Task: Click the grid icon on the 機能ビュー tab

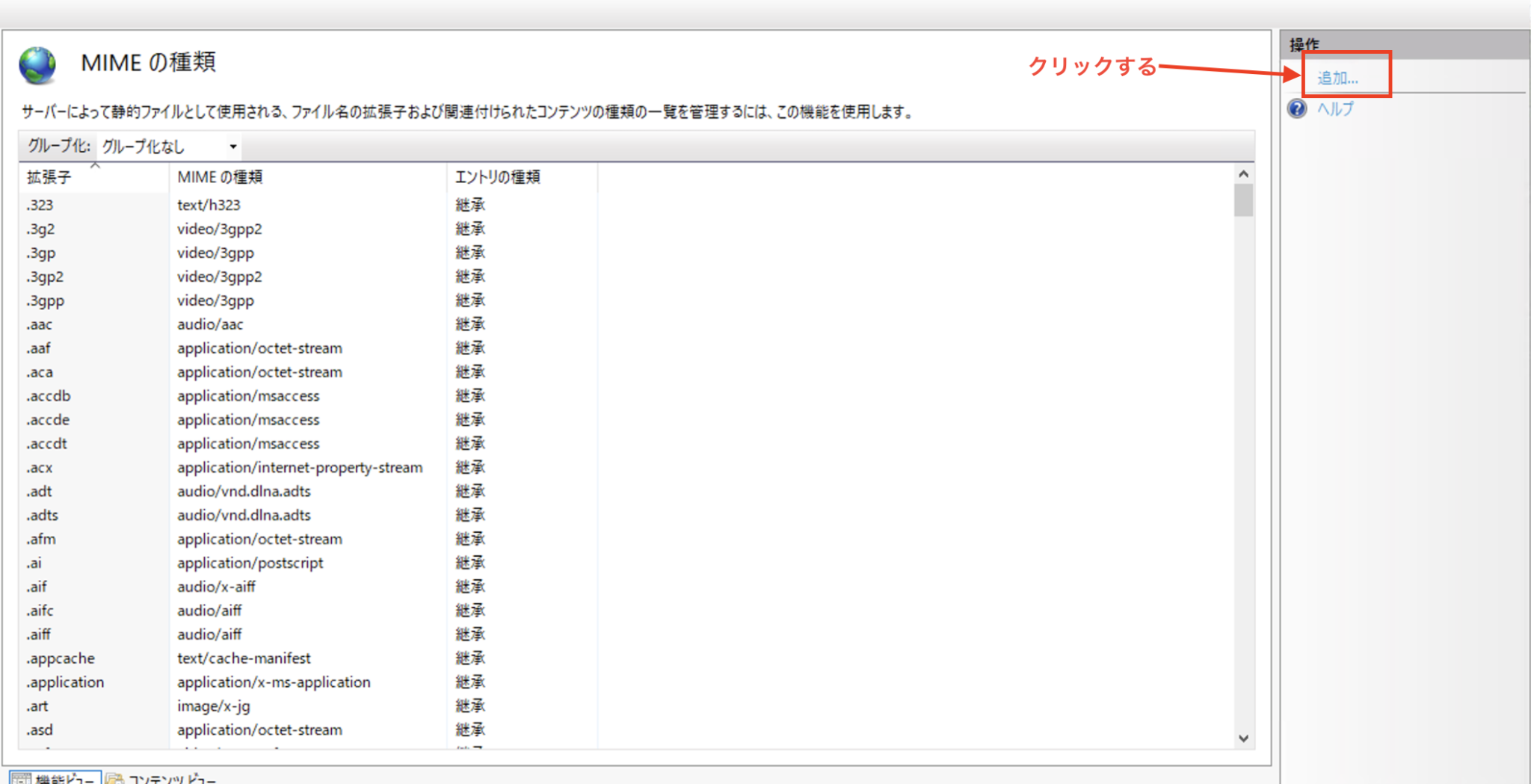Action: 22,778
